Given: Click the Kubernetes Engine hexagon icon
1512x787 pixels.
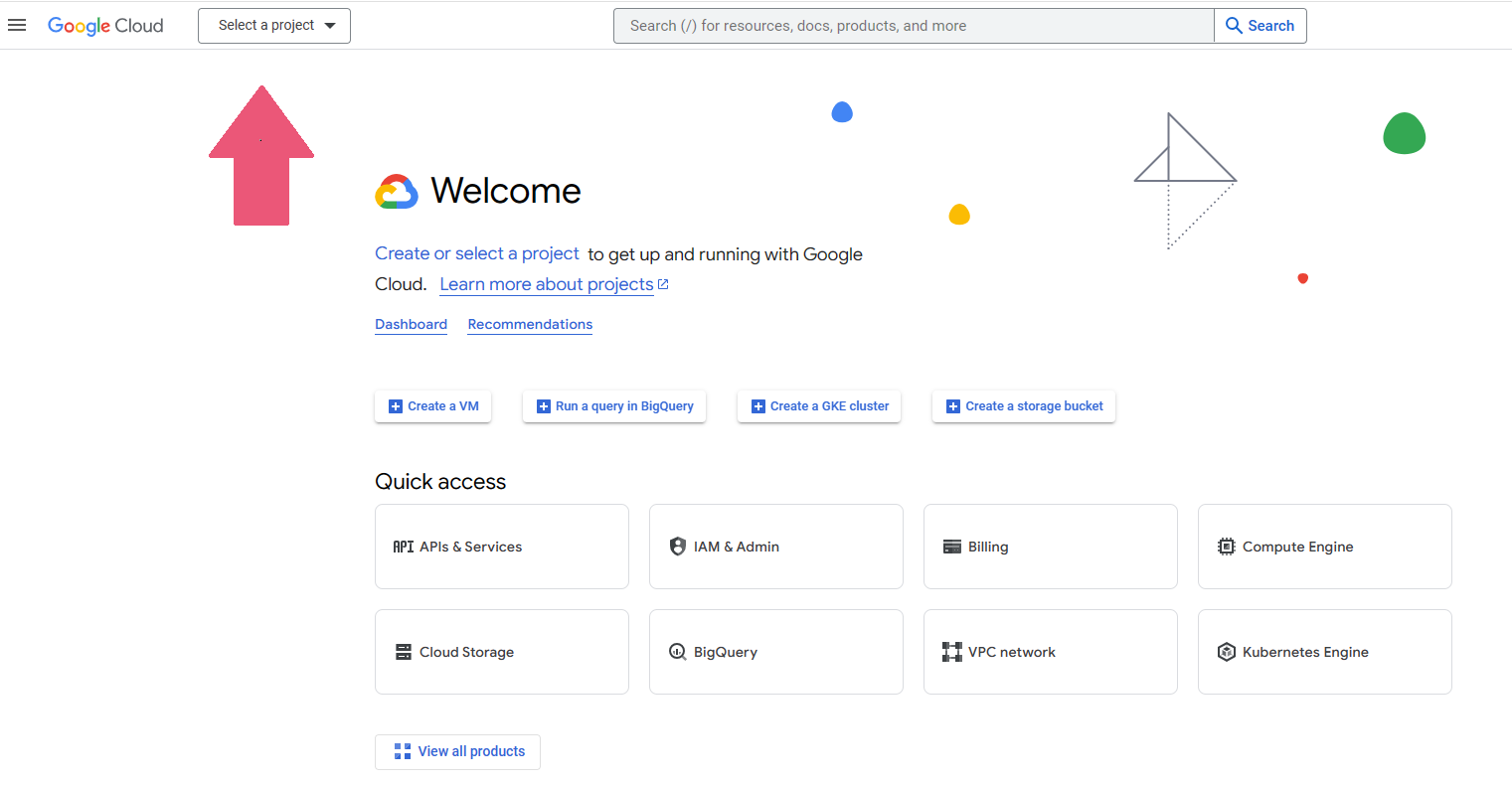Looking at the screenshot, I should click(1227, 652).
